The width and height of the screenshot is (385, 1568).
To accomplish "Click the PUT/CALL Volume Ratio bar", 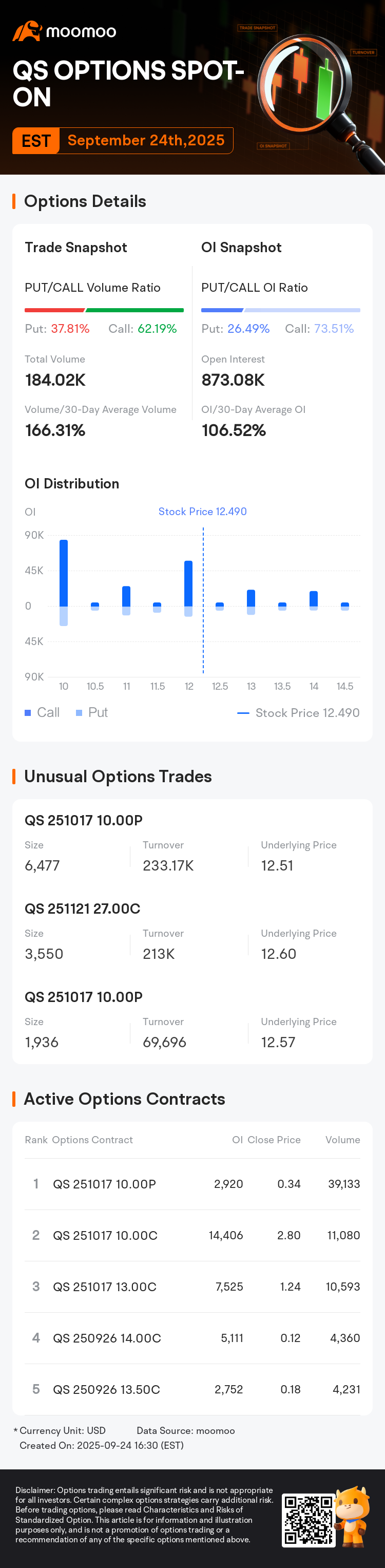I will coord(104,310).
